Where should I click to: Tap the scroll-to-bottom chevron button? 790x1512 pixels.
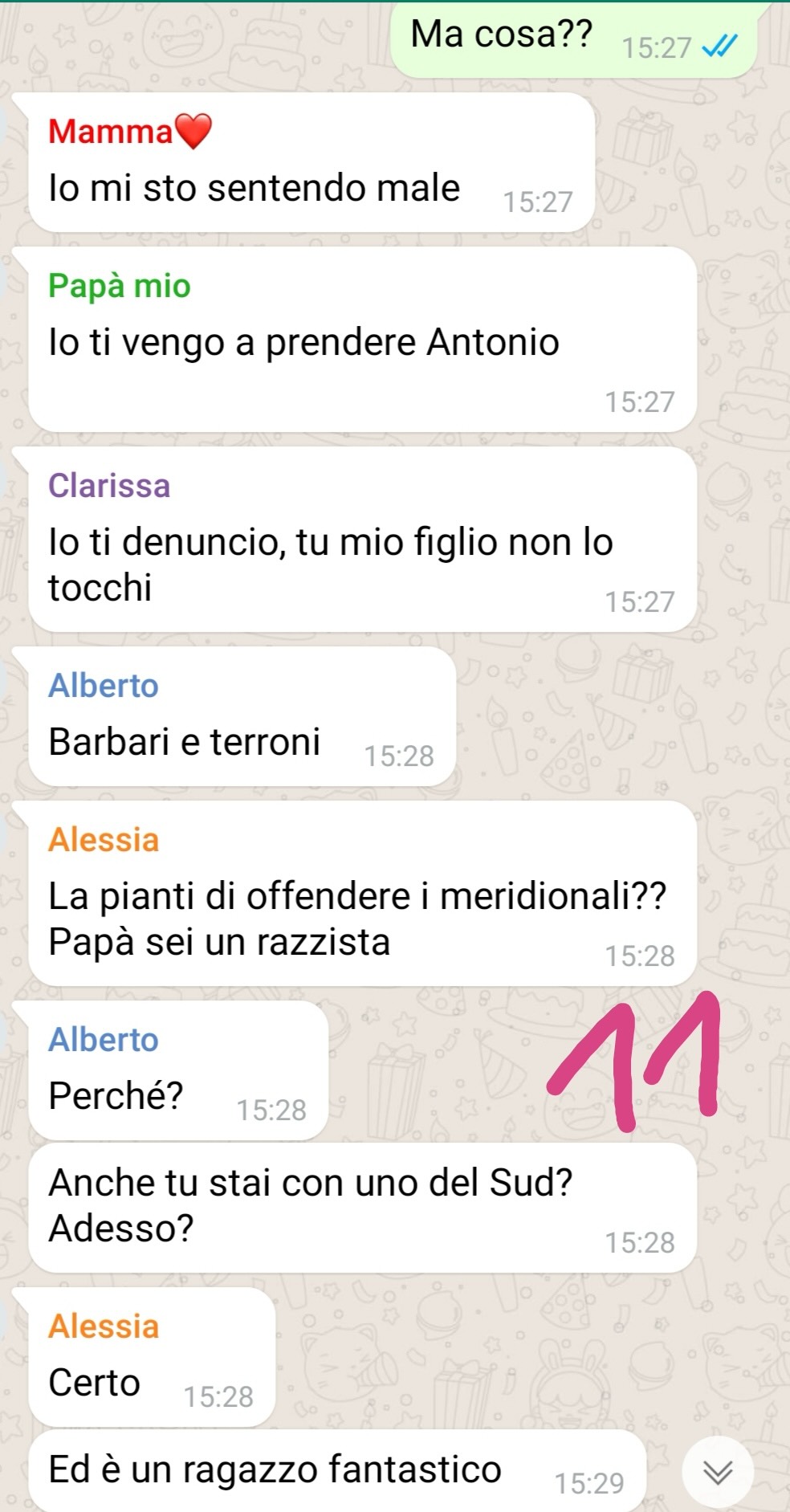718,1471
